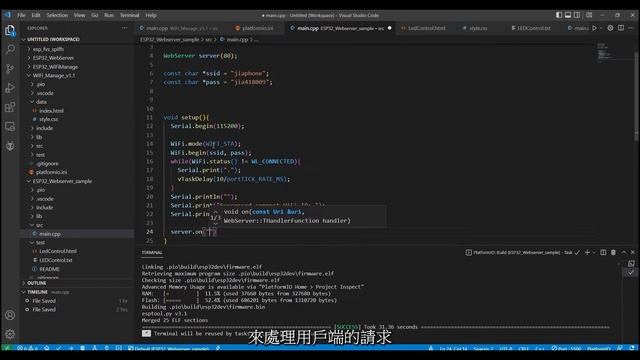The height and width of the screenshot is (360, 640).
Task: Switch to main.cpp WiFi_Manage_v1.1 tab
Action: click(182, 28)
